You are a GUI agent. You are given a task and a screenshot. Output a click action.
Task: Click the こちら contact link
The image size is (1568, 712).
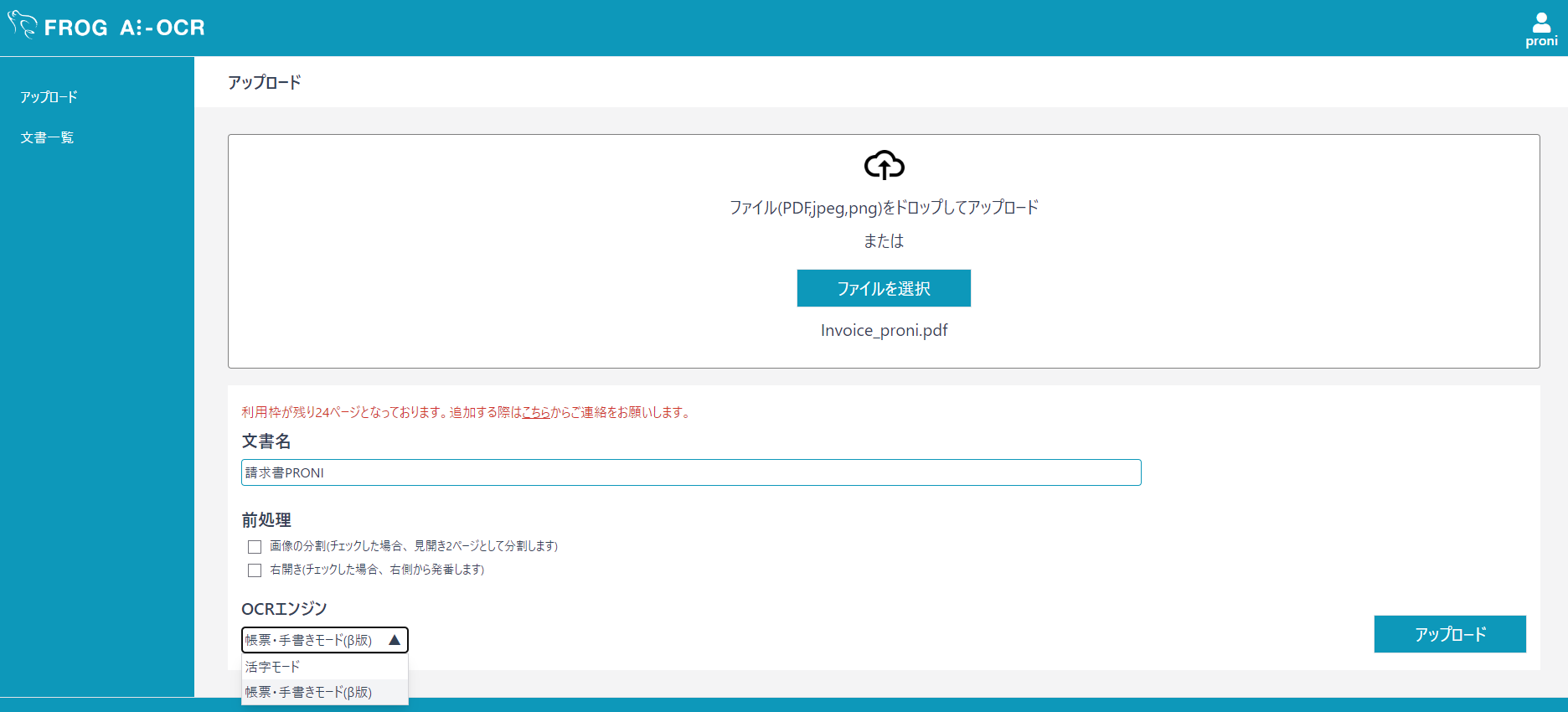(x=536, y=412)
